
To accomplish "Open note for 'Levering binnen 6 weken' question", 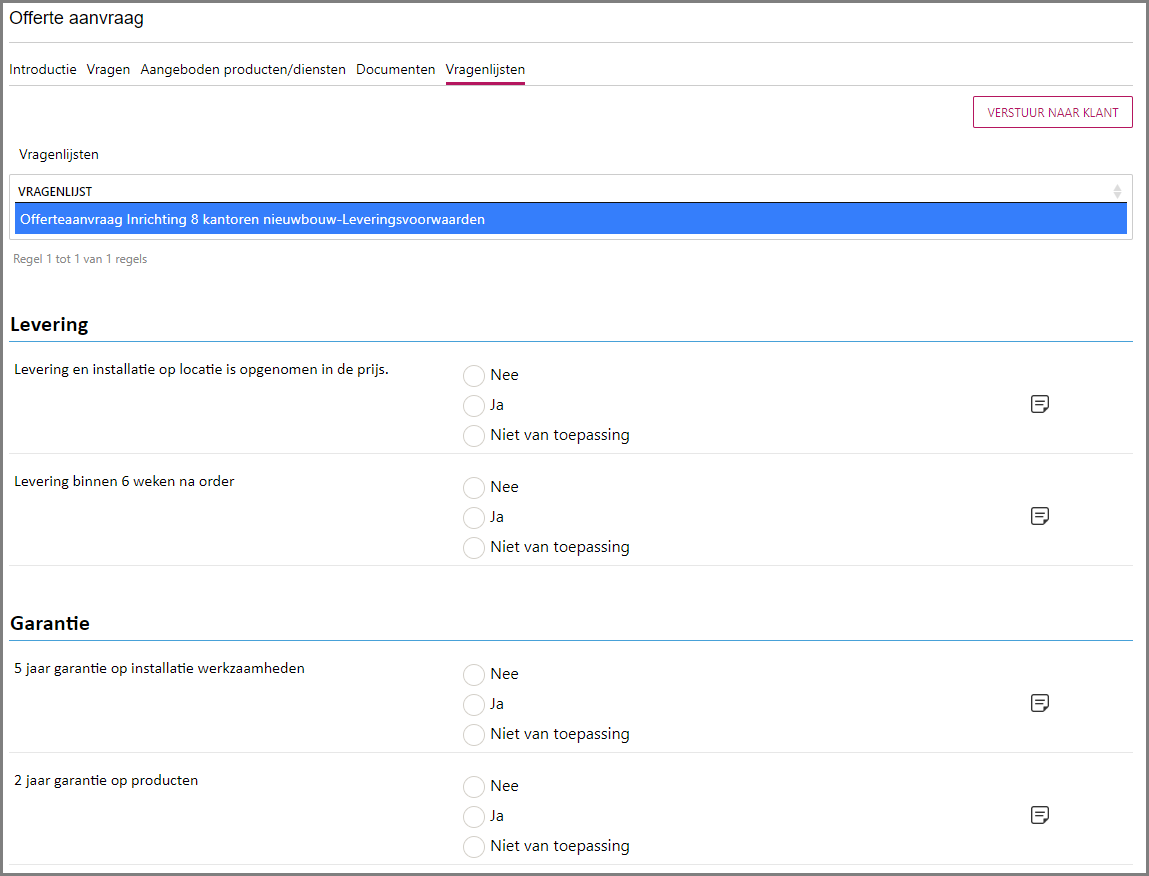I will (x=1039, y=516).
